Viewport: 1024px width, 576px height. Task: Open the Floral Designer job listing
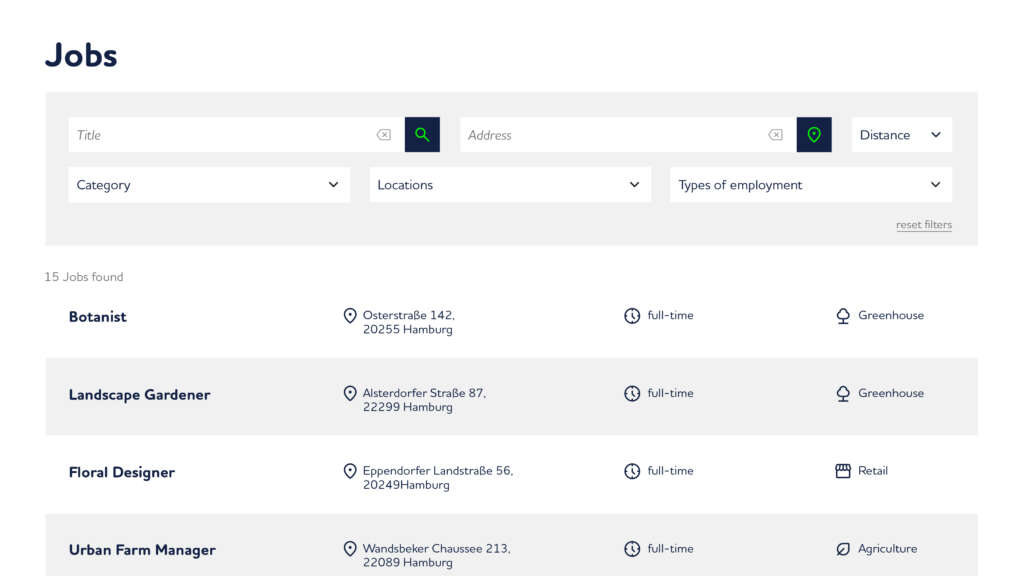pyautogui.click(x=122, y=472)
